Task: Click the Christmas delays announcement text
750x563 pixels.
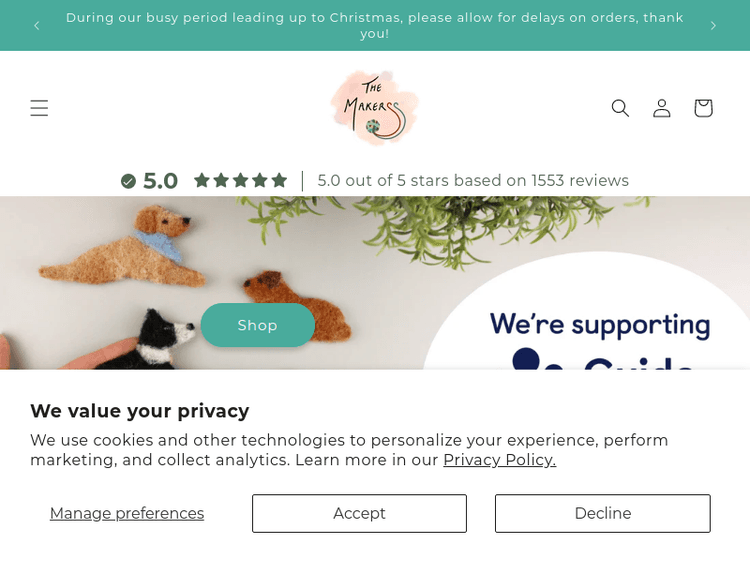Action: pos(375,25)
